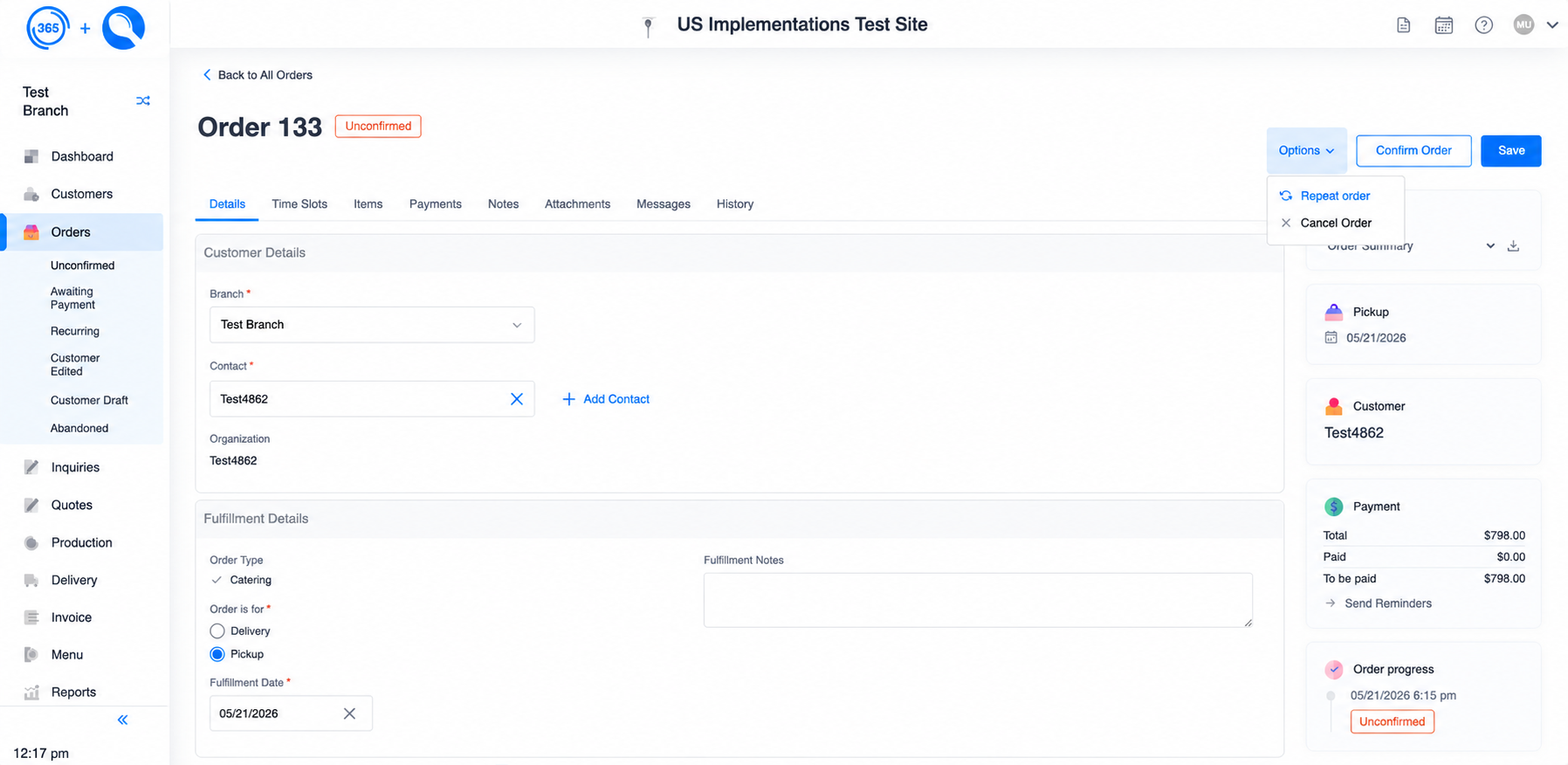Click the Customer person icon in summary
Screen dimensions: 1568x765
point(1333,406)
